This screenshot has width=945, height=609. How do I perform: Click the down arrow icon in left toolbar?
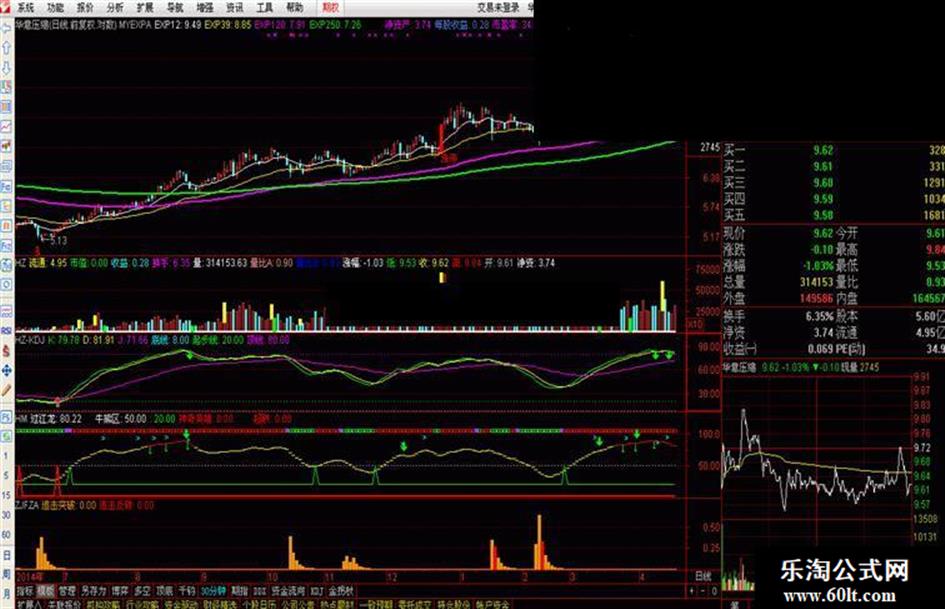(7, 68)
